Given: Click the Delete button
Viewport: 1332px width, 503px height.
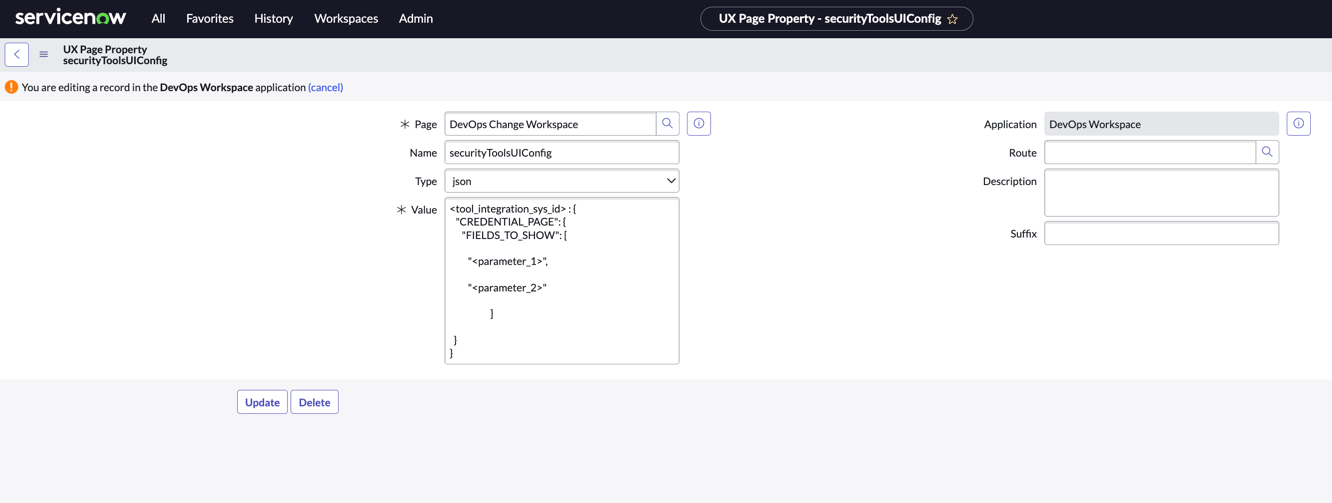Looking at the screenshot, I should [x=314, y=402].
